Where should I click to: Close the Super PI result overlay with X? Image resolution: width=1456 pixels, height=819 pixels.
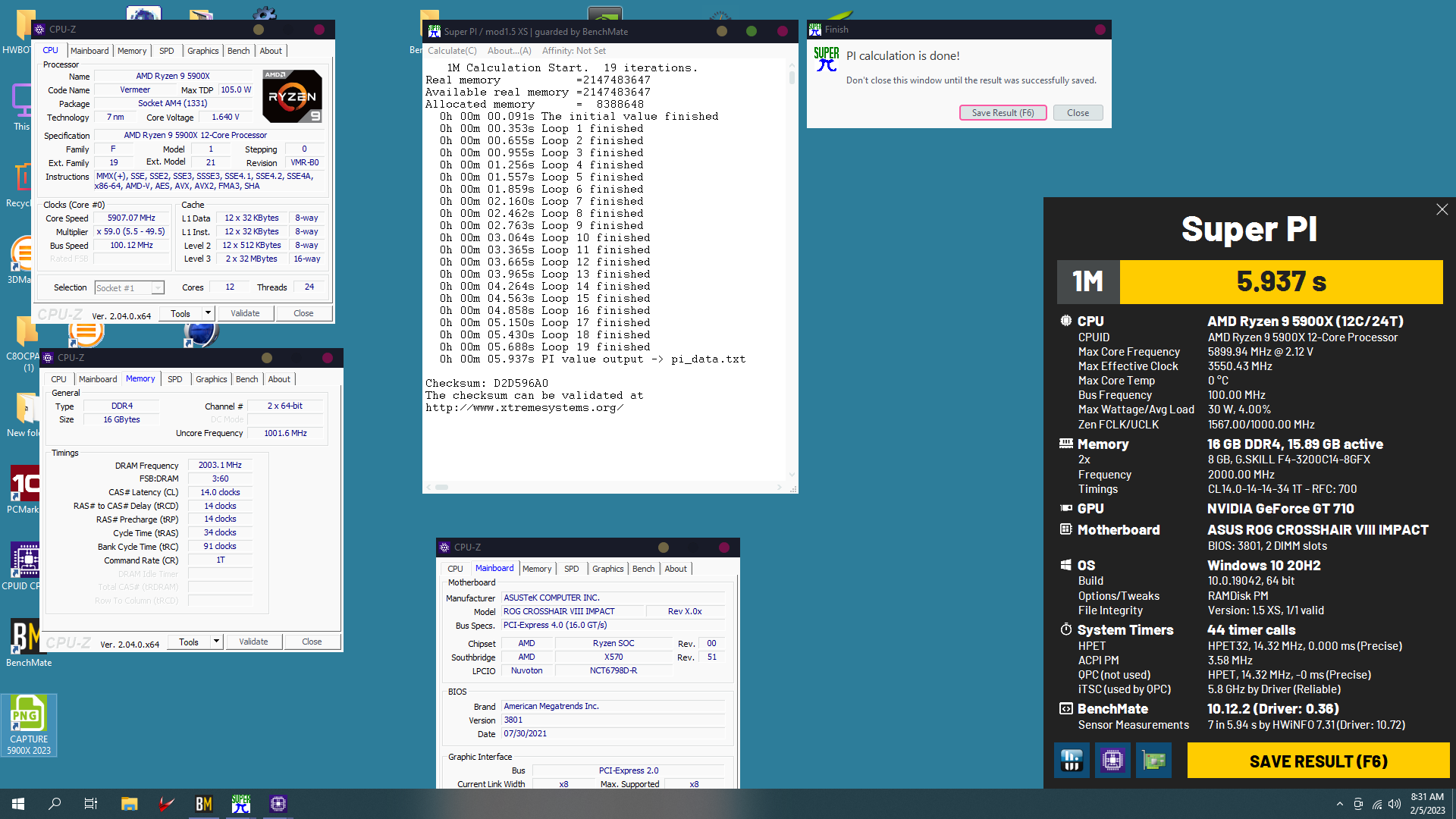point(1442,209)
